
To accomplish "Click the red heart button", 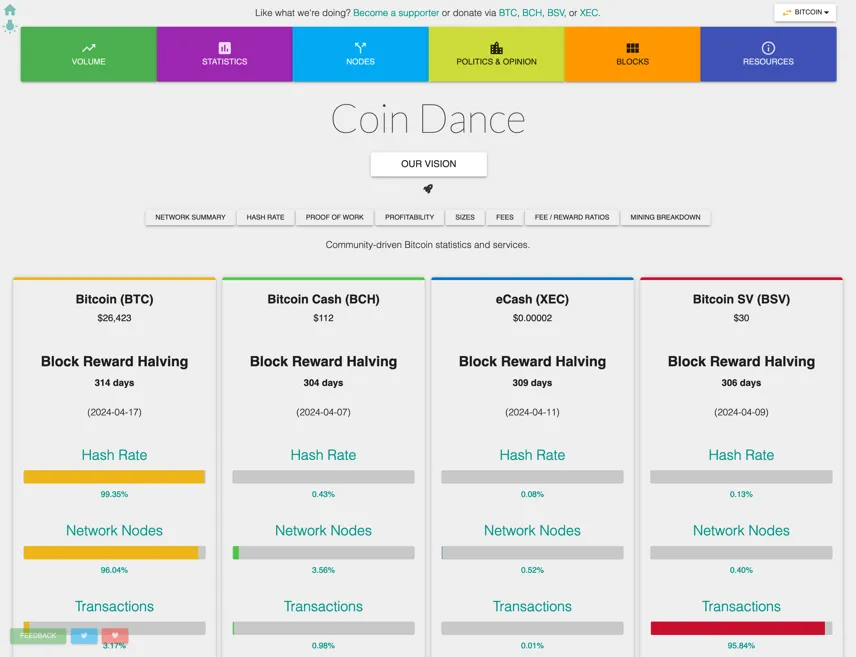I will pos(115,636).
